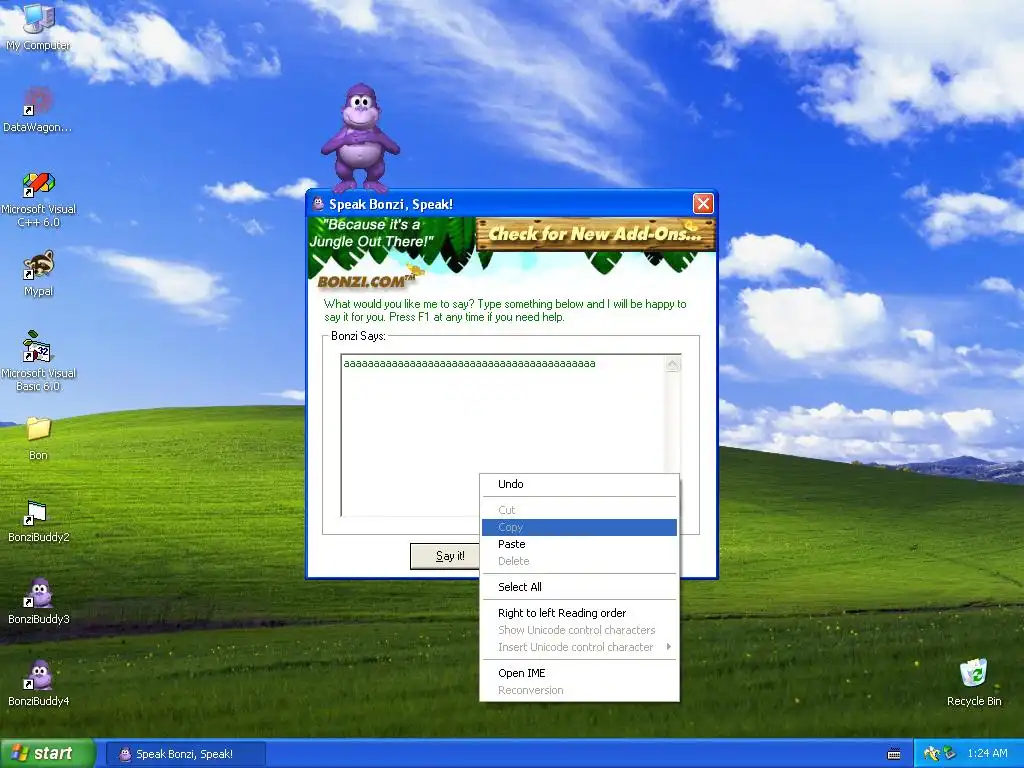
Task: Close the Speak Bonzi, Speak! dialog
Action: tap(703, 204)
